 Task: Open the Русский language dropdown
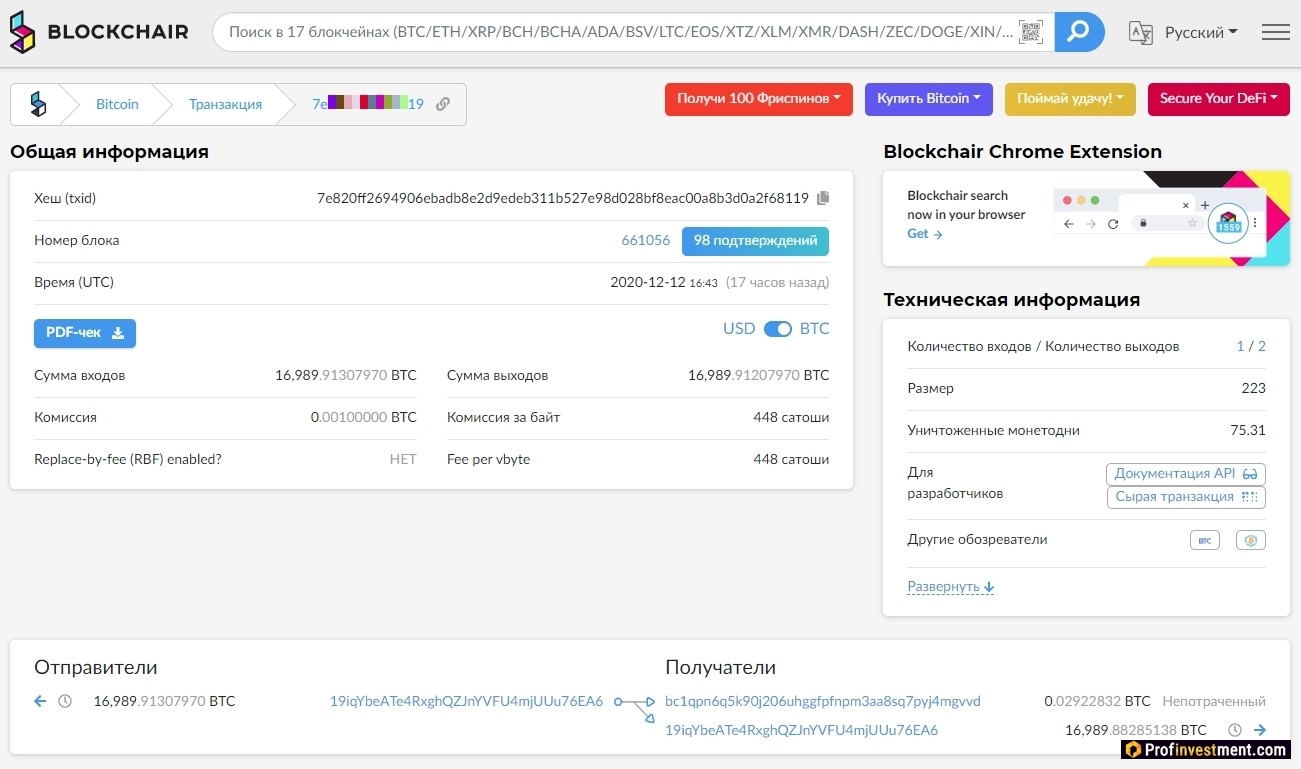pyautogui.click(x=1201, y=32)
